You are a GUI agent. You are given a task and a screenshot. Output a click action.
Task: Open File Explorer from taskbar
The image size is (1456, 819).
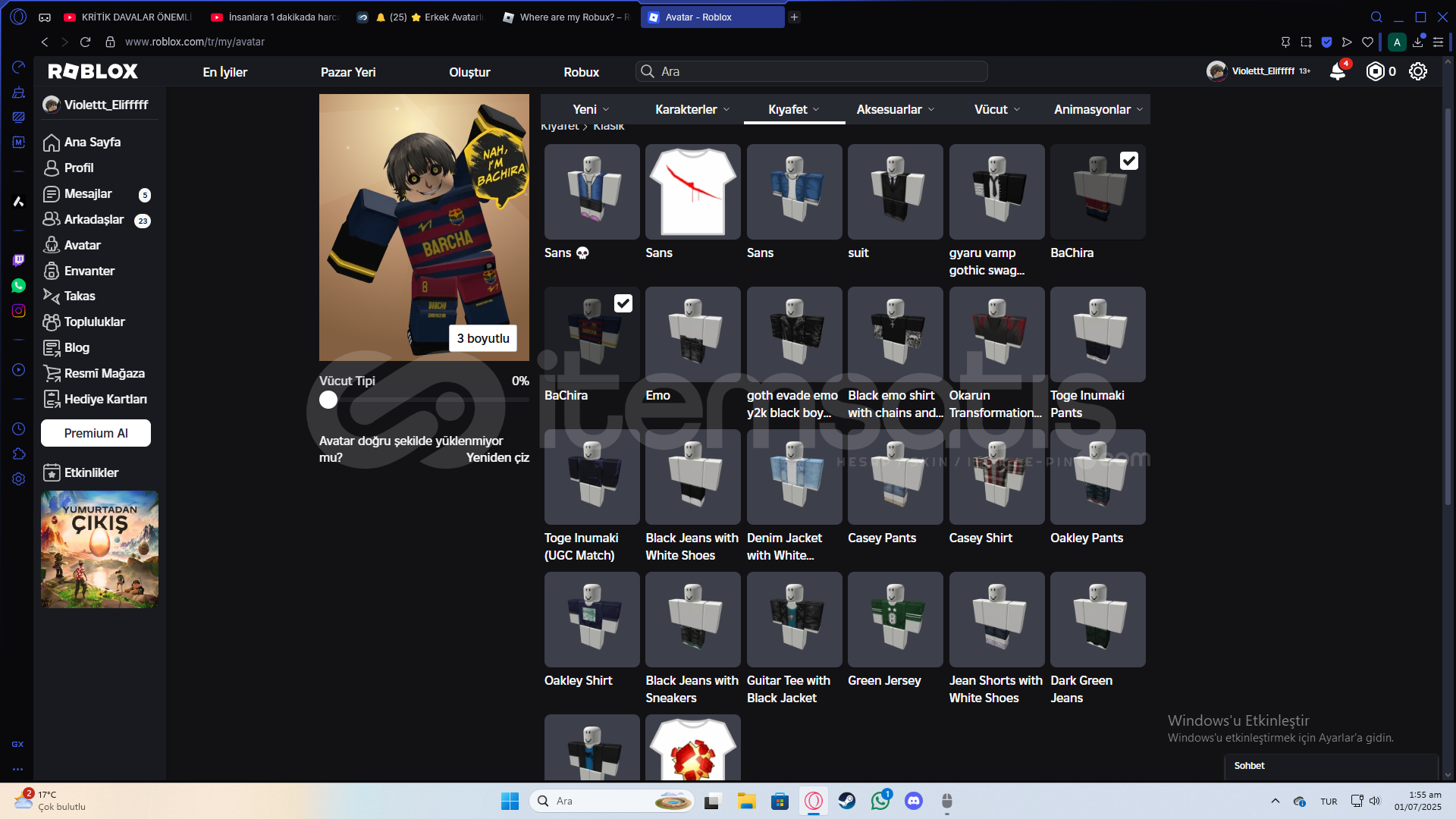(x=746, y=801)
